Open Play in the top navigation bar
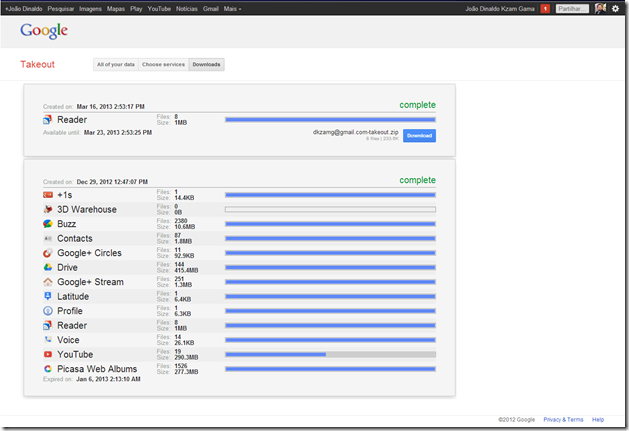629x431 pixels. click(136, 8)
